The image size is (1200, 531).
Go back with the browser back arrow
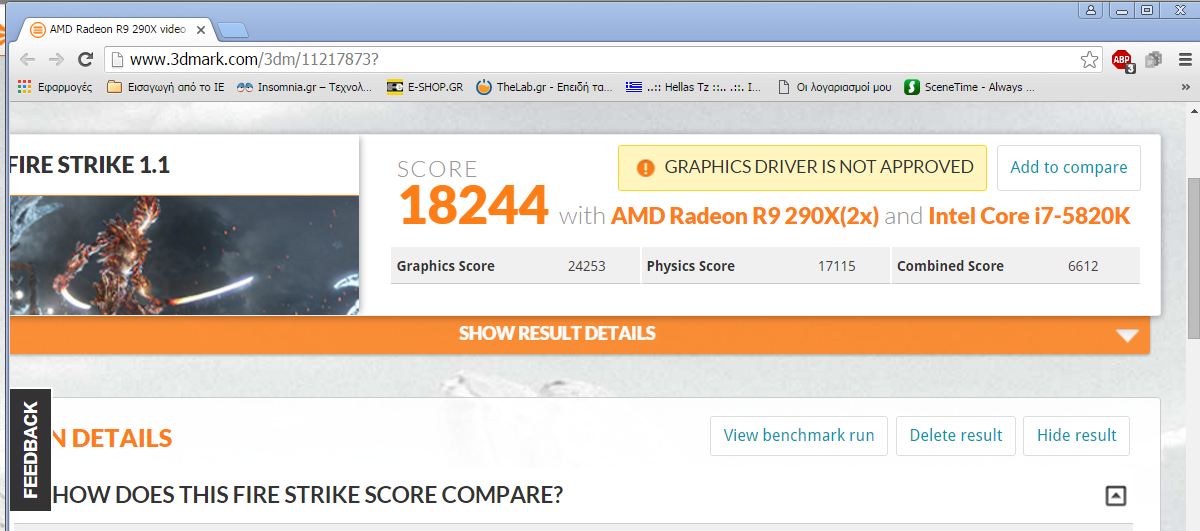point(27,60)
